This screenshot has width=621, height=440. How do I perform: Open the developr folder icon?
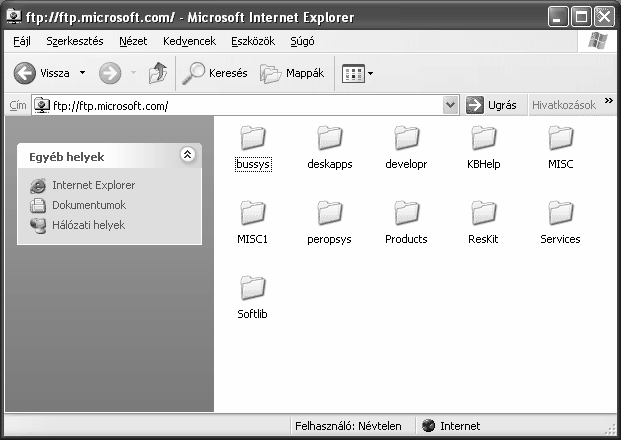point(406,137)
